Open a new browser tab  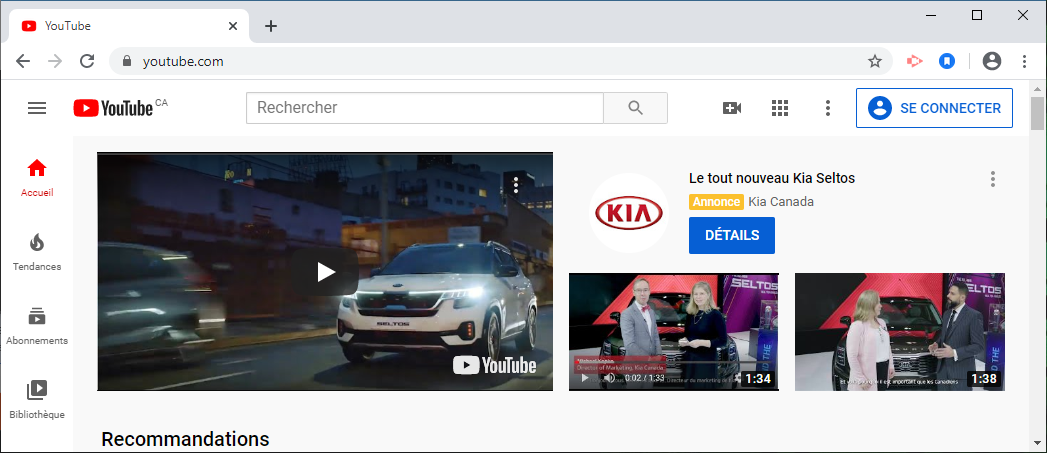click(x=270, y=26)
